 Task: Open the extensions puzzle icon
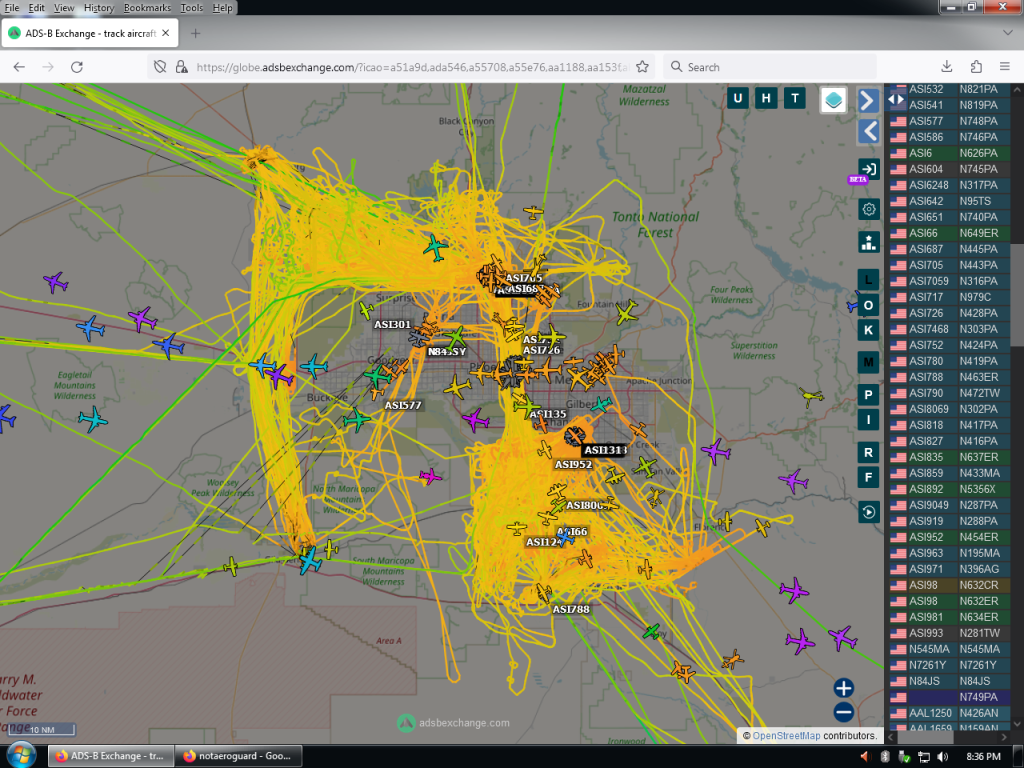coord(976,67)
